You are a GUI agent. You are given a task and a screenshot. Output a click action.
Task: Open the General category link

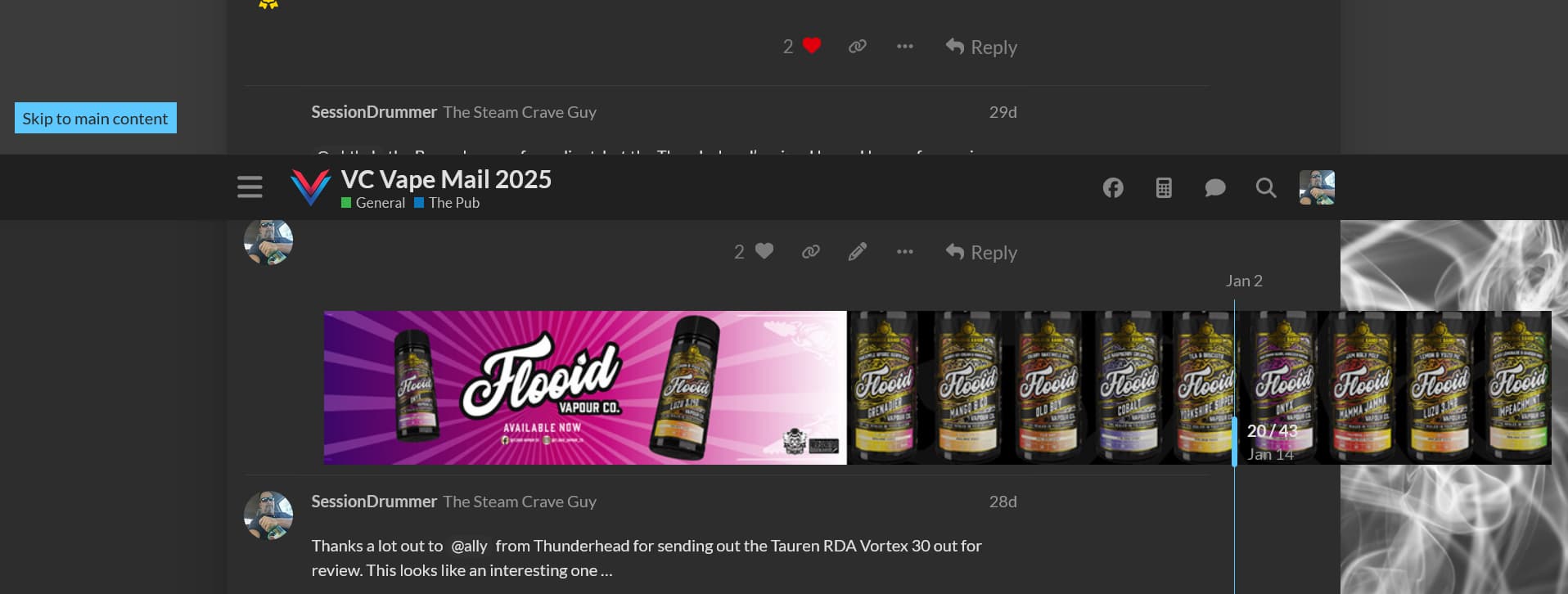[373, 203]
